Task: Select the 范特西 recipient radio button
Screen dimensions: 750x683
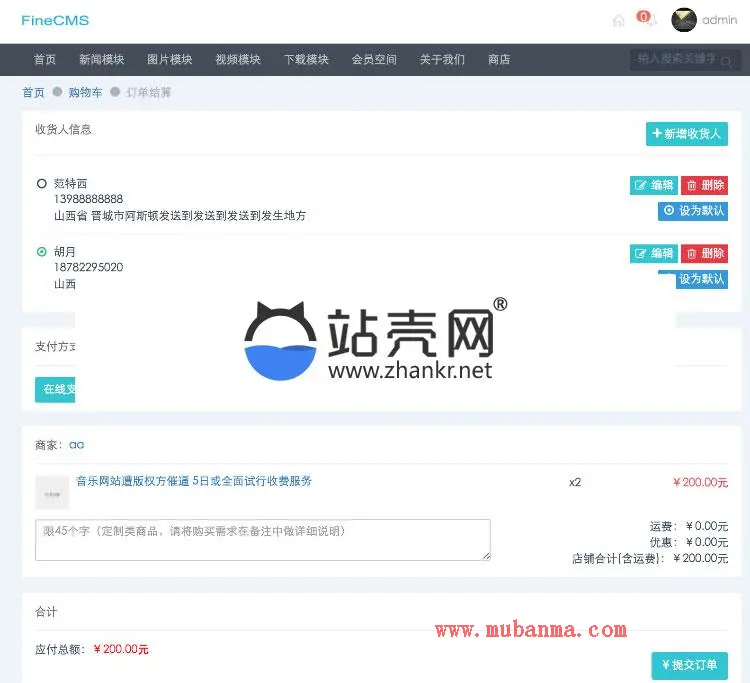Action: click(x=42, y=184)
